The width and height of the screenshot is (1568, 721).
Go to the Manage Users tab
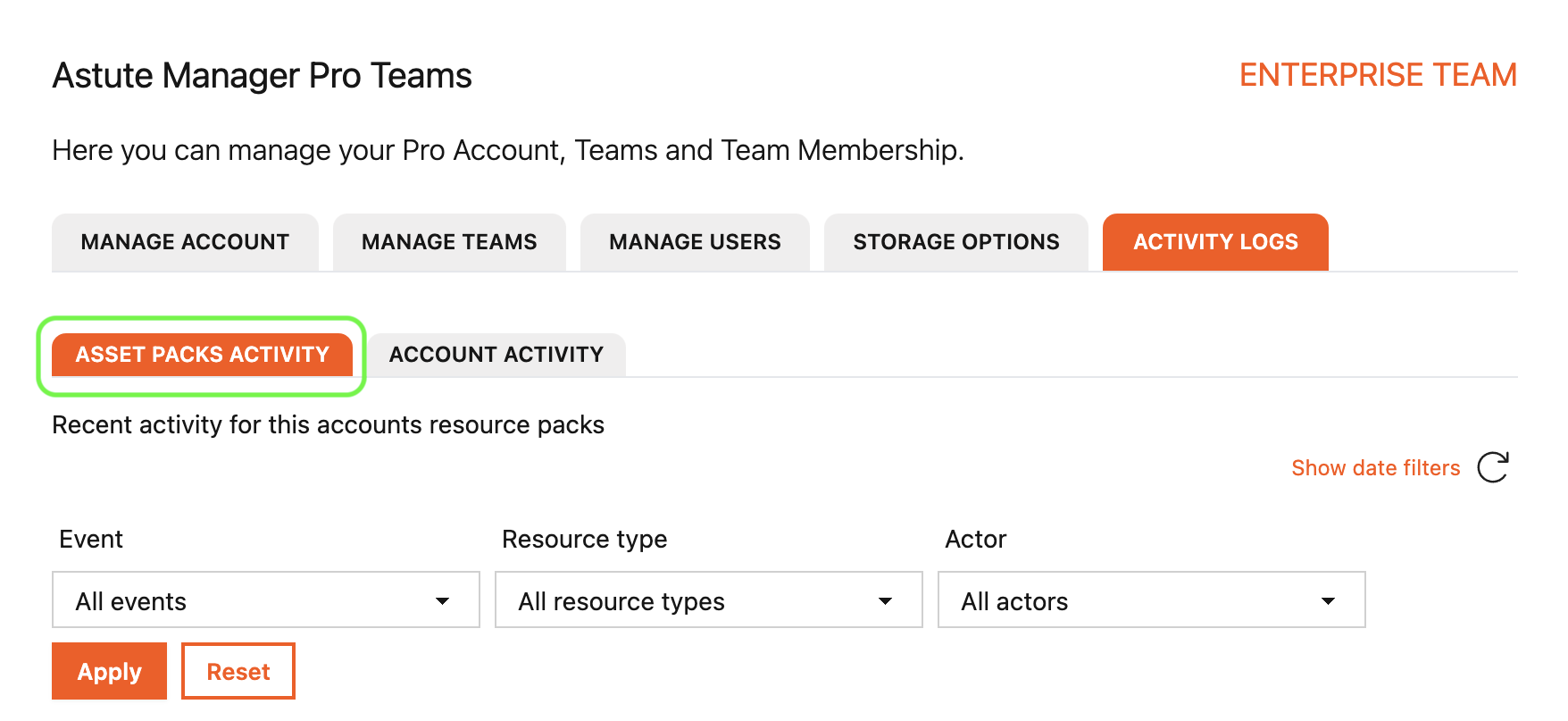[695, 242]
